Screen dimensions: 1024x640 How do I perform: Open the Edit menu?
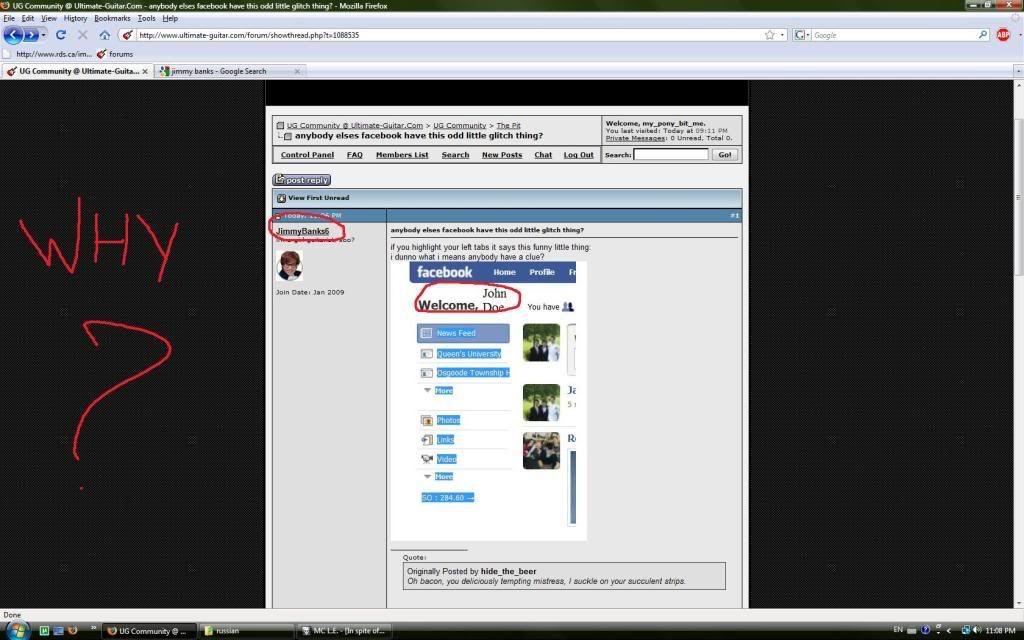point(27,18)
